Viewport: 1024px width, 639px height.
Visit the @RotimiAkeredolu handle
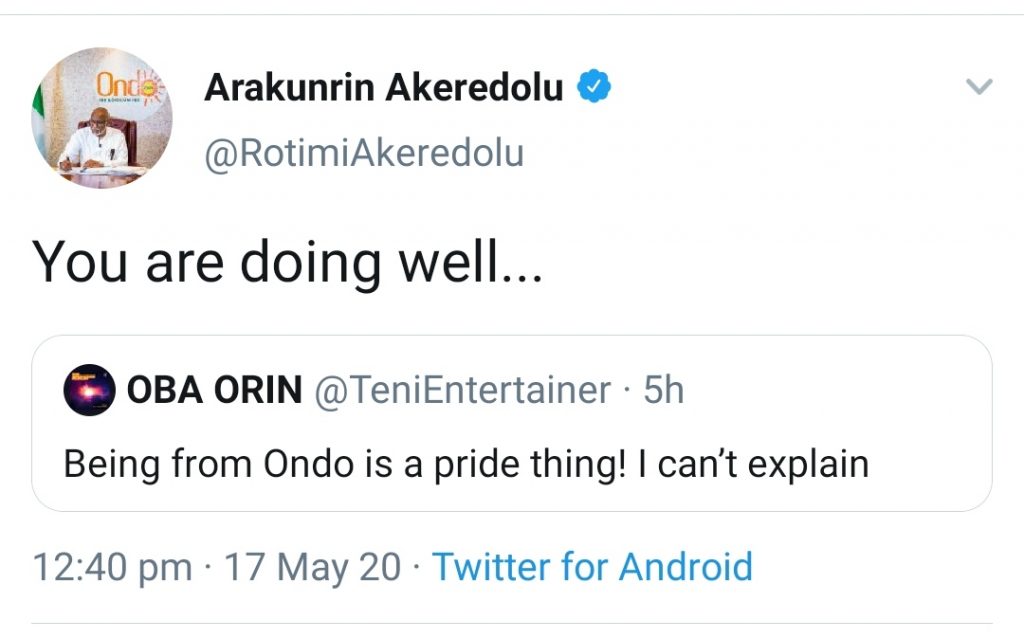pos(364,154)
